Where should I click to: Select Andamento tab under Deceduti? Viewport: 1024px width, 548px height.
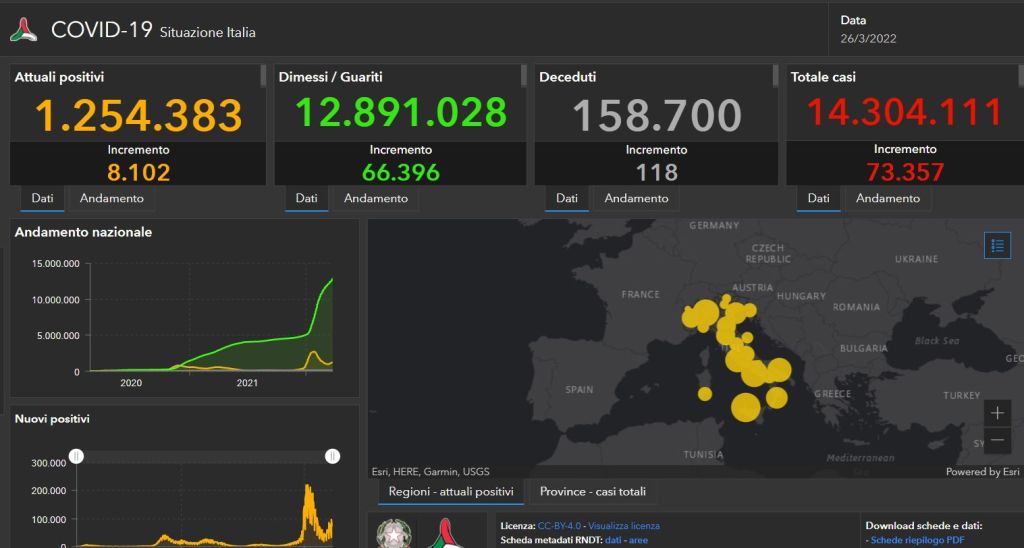[x=636, y=198]
